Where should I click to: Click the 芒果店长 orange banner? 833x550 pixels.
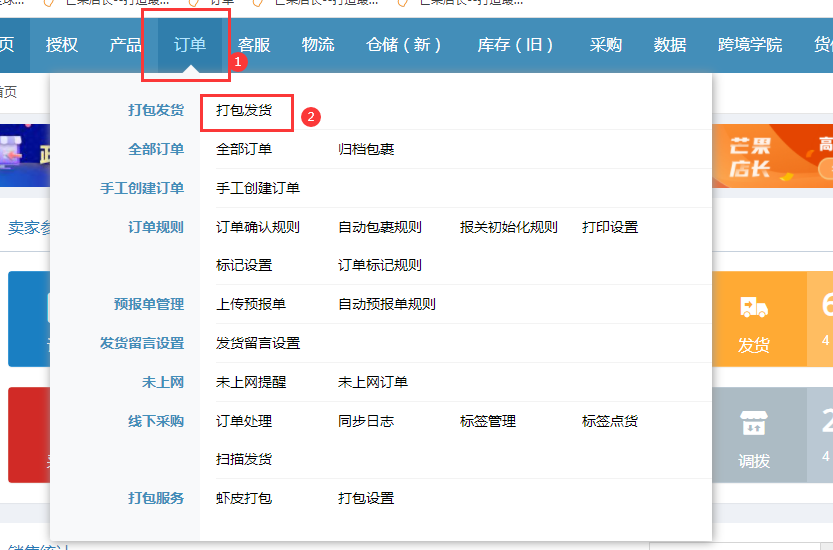772,156
